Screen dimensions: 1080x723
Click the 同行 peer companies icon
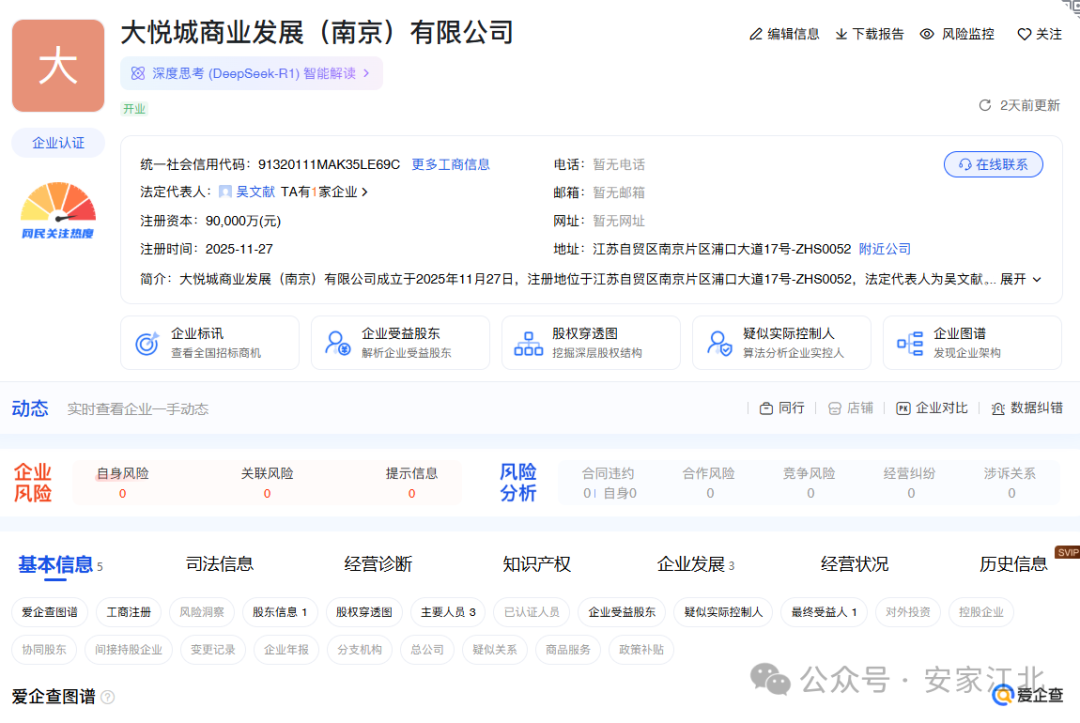click(x=781, y=408)
